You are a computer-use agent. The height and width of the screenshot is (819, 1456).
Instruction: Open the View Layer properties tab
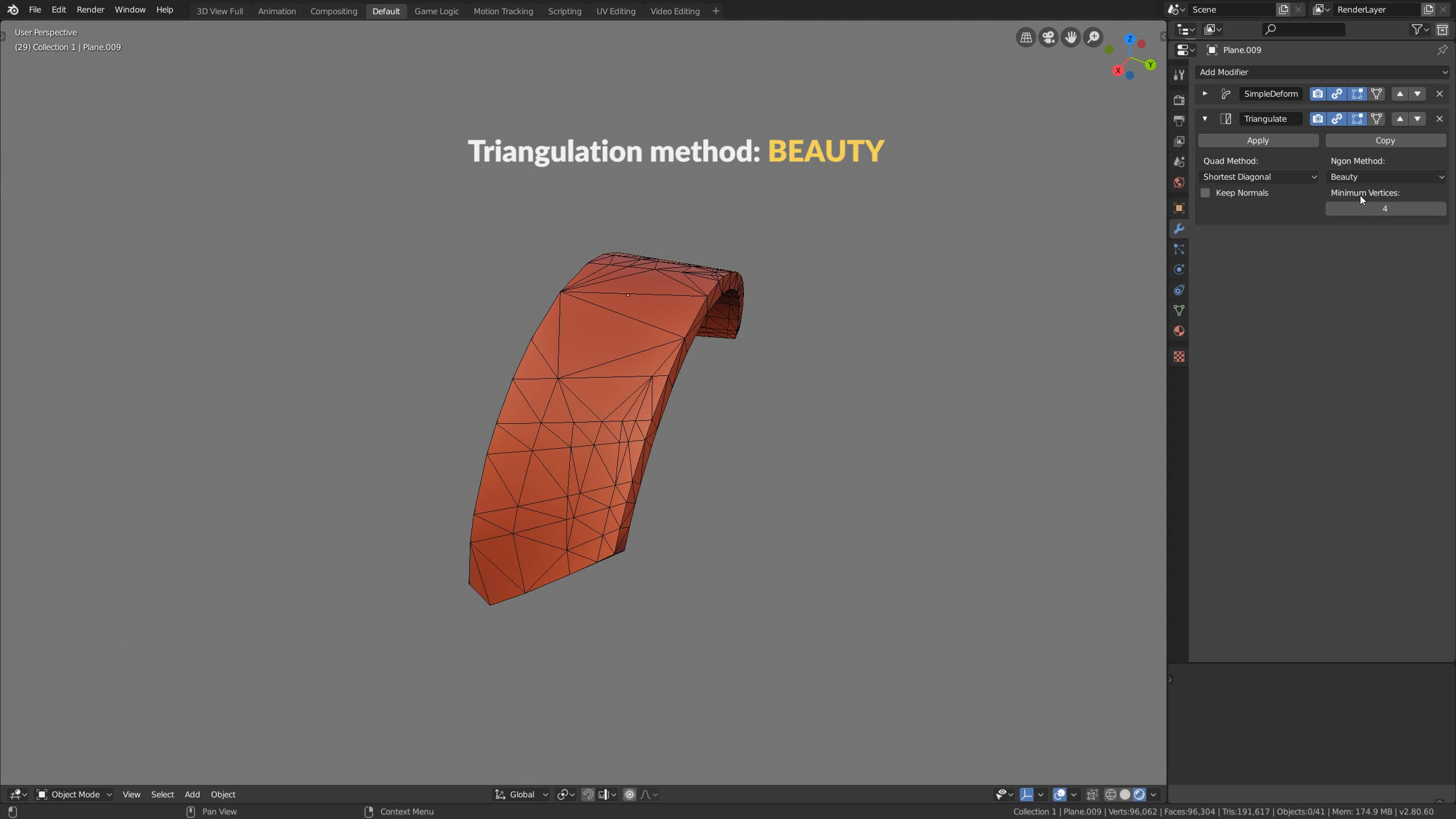pyautogui.click(x=1179, y=141)
